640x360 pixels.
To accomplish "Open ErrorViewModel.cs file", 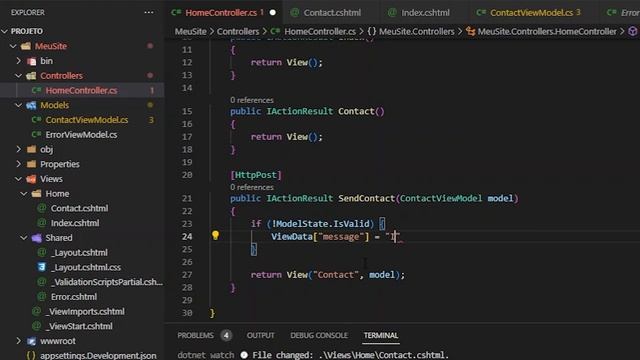I will pos(81,134).
